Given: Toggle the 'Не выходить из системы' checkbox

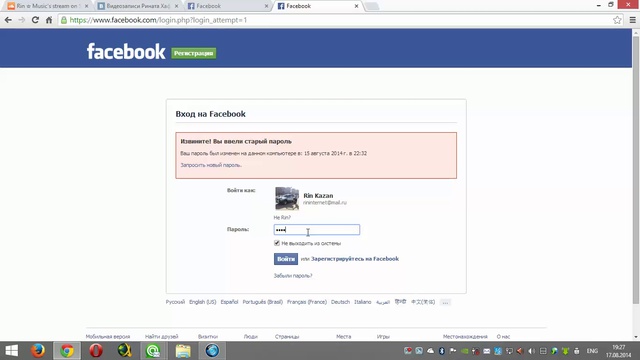Looking at the screenshot, I should coord(277,243).
